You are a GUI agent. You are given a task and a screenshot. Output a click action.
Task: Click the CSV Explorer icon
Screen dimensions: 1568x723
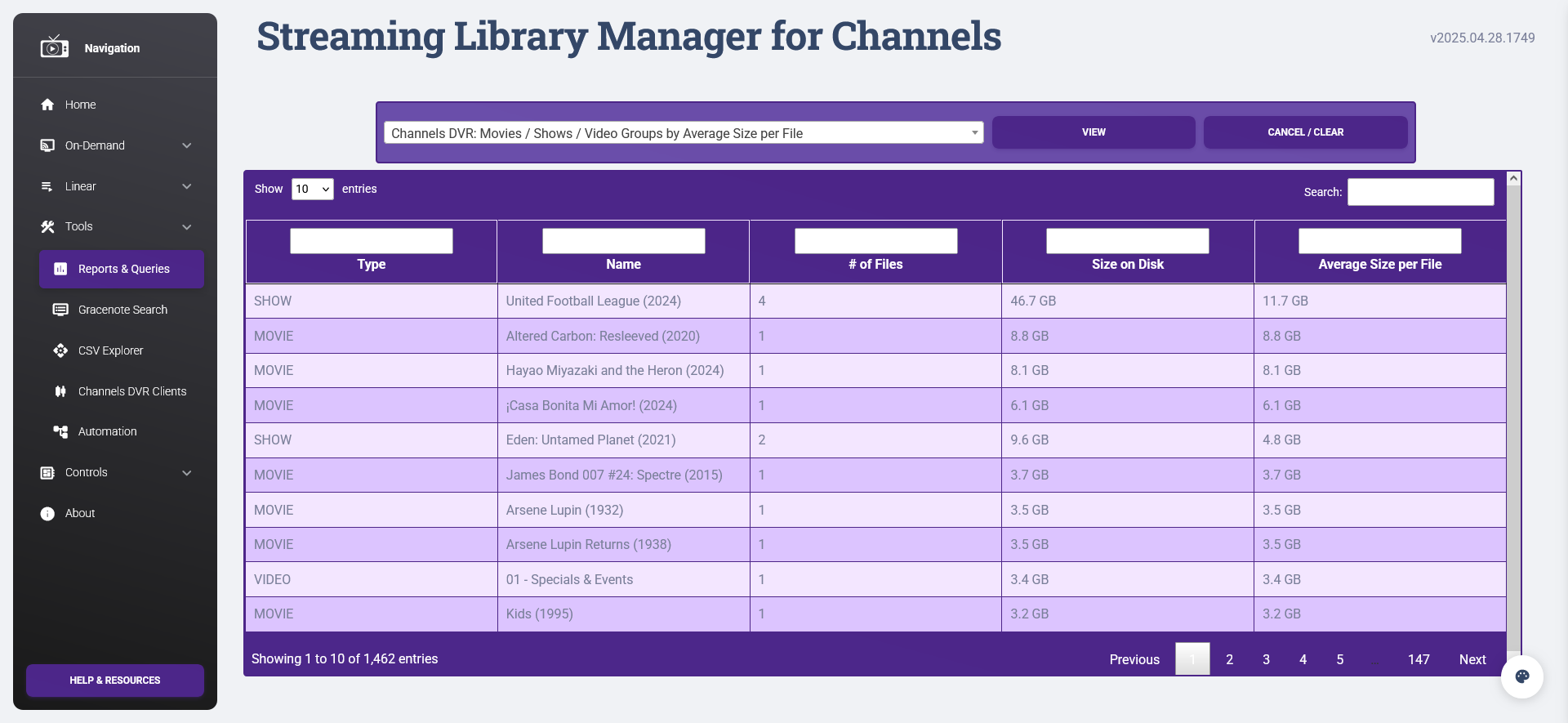60,350
